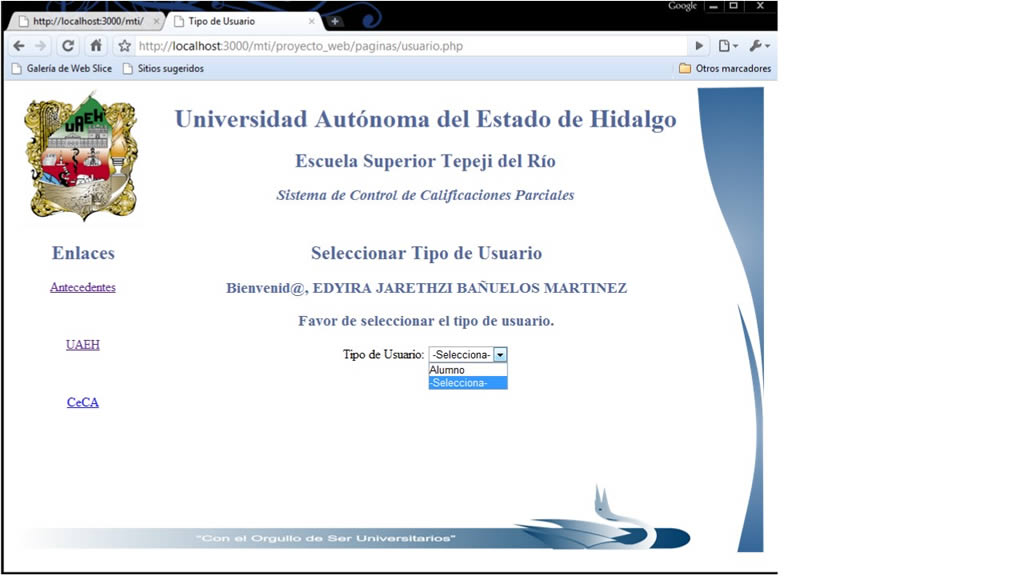The width and height of the screenshot is (1024, 576).
Task: Close the localhost:3000/mti tab
Action: click(x=156, y=22)
